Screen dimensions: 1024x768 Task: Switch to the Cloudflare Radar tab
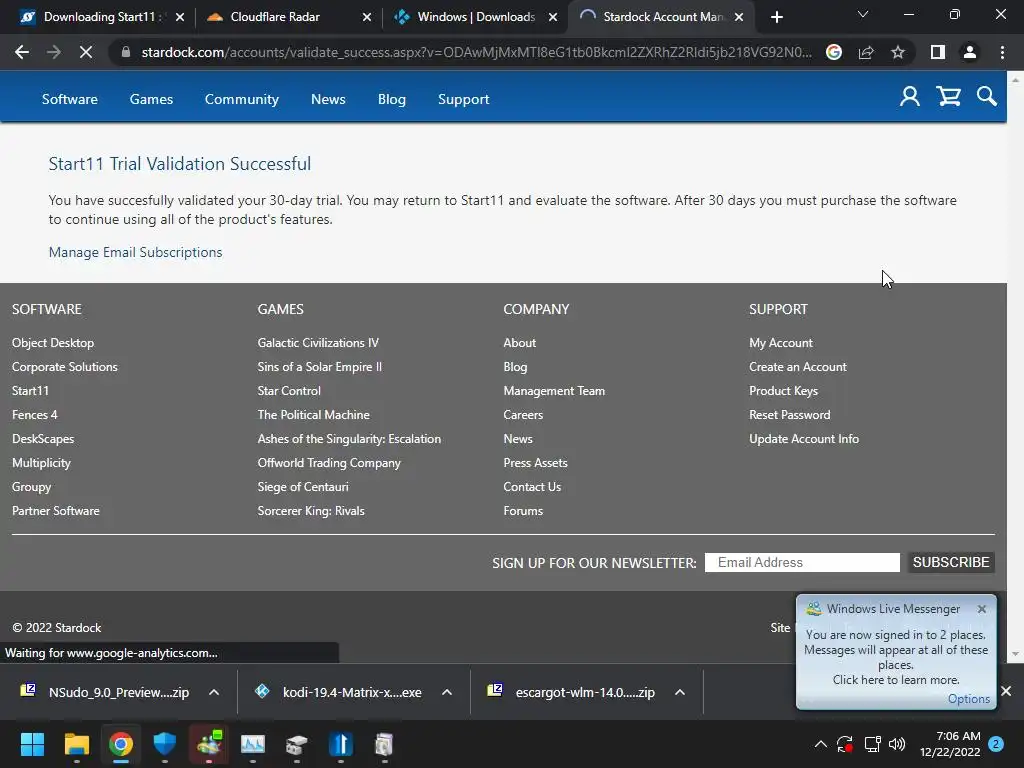(x=274, y=17)
